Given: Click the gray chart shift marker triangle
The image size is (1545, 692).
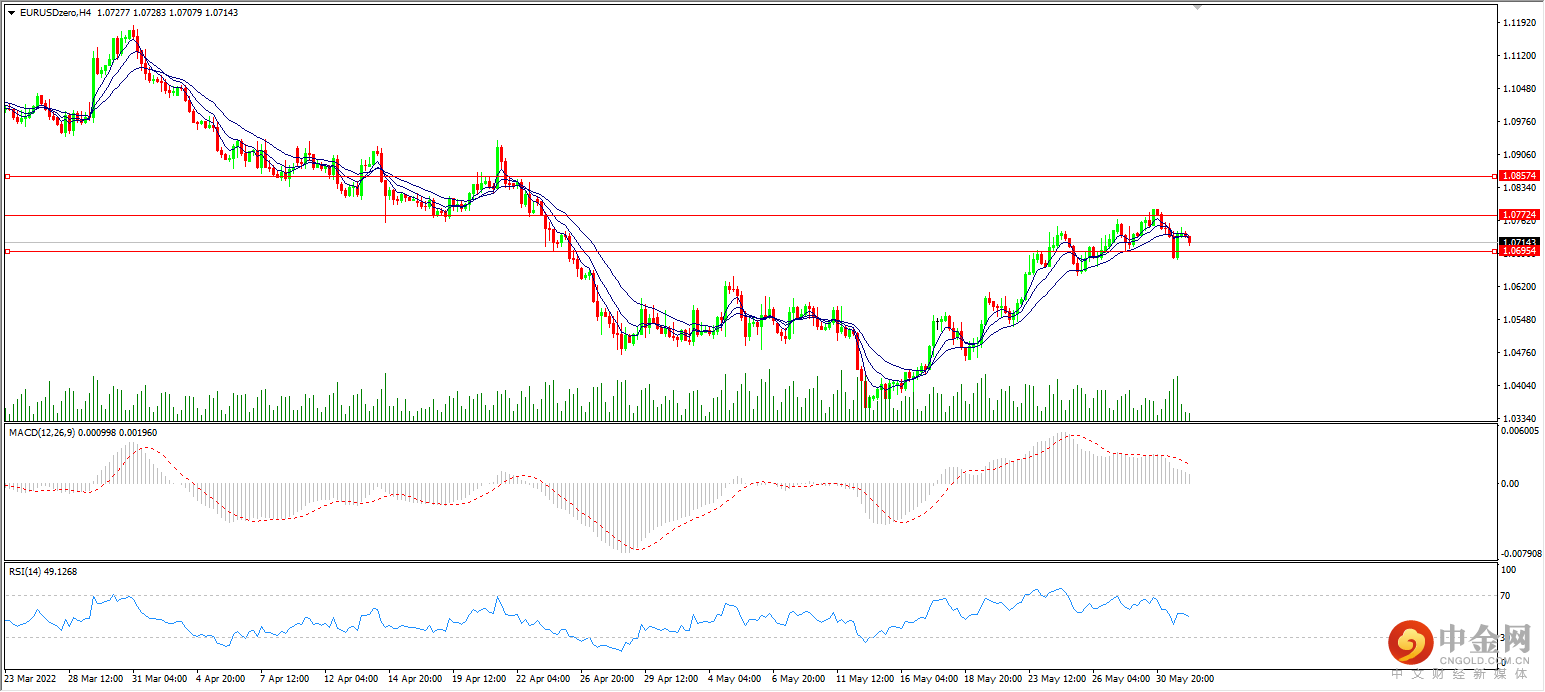Looking at the screenshot, I should pos(1198,6).
